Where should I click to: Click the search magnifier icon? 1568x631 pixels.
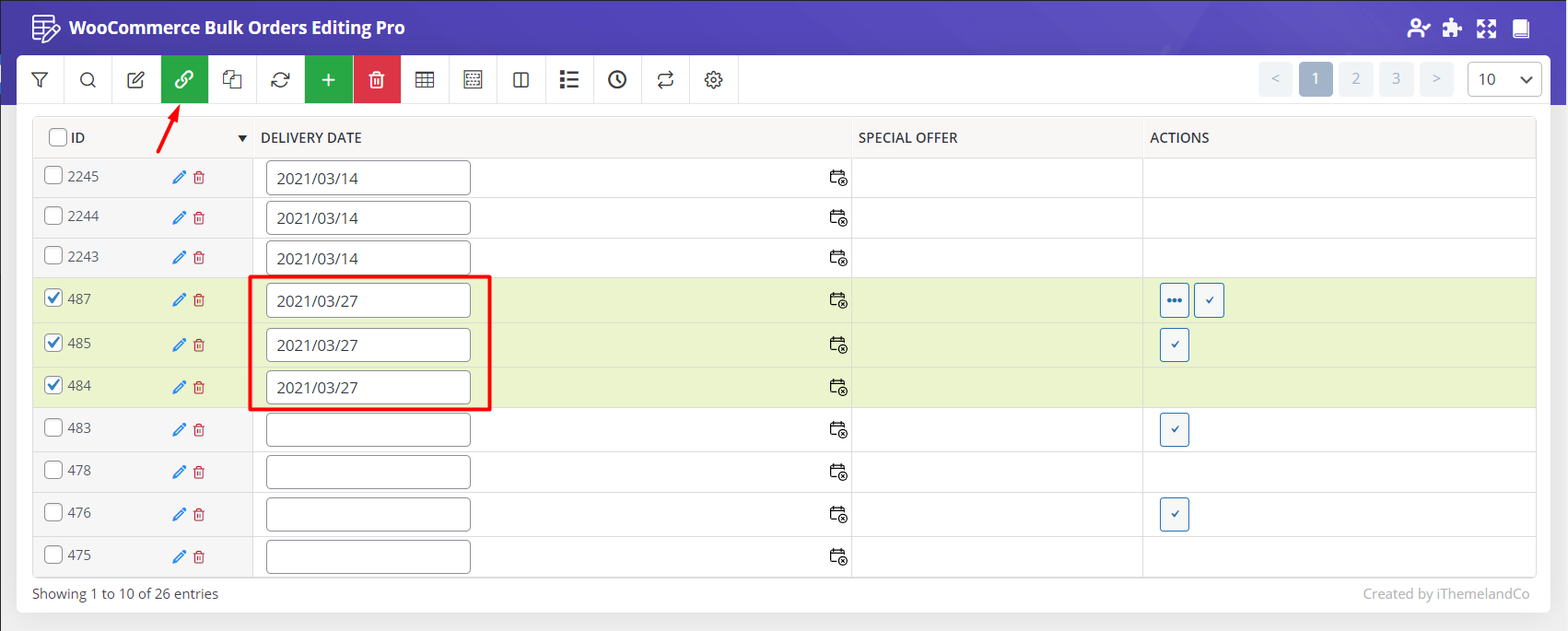tap(88, 80)
